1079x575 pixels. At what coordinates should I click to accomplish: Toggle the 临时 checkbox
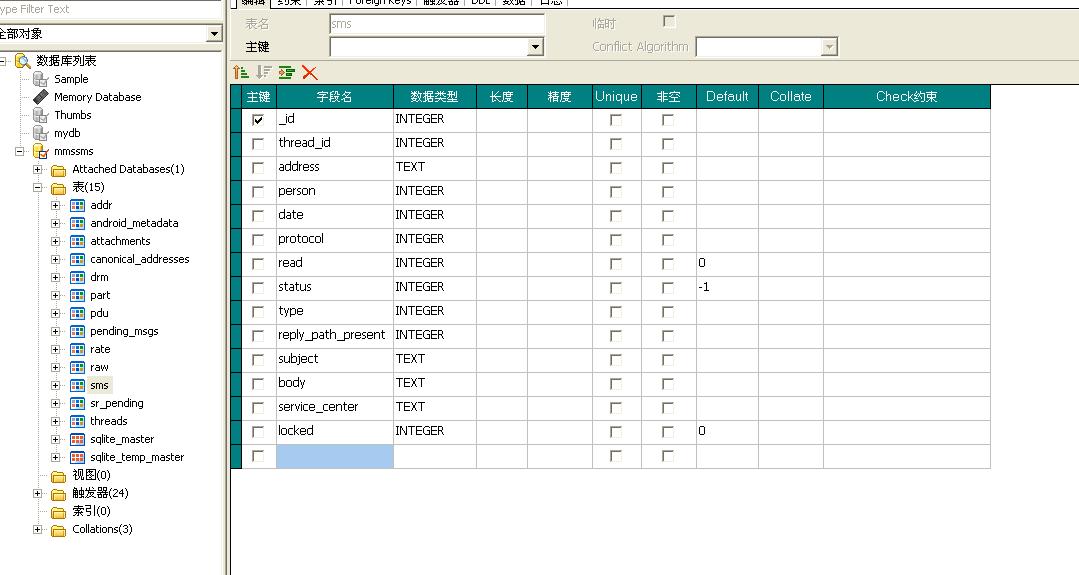(669, 21)
